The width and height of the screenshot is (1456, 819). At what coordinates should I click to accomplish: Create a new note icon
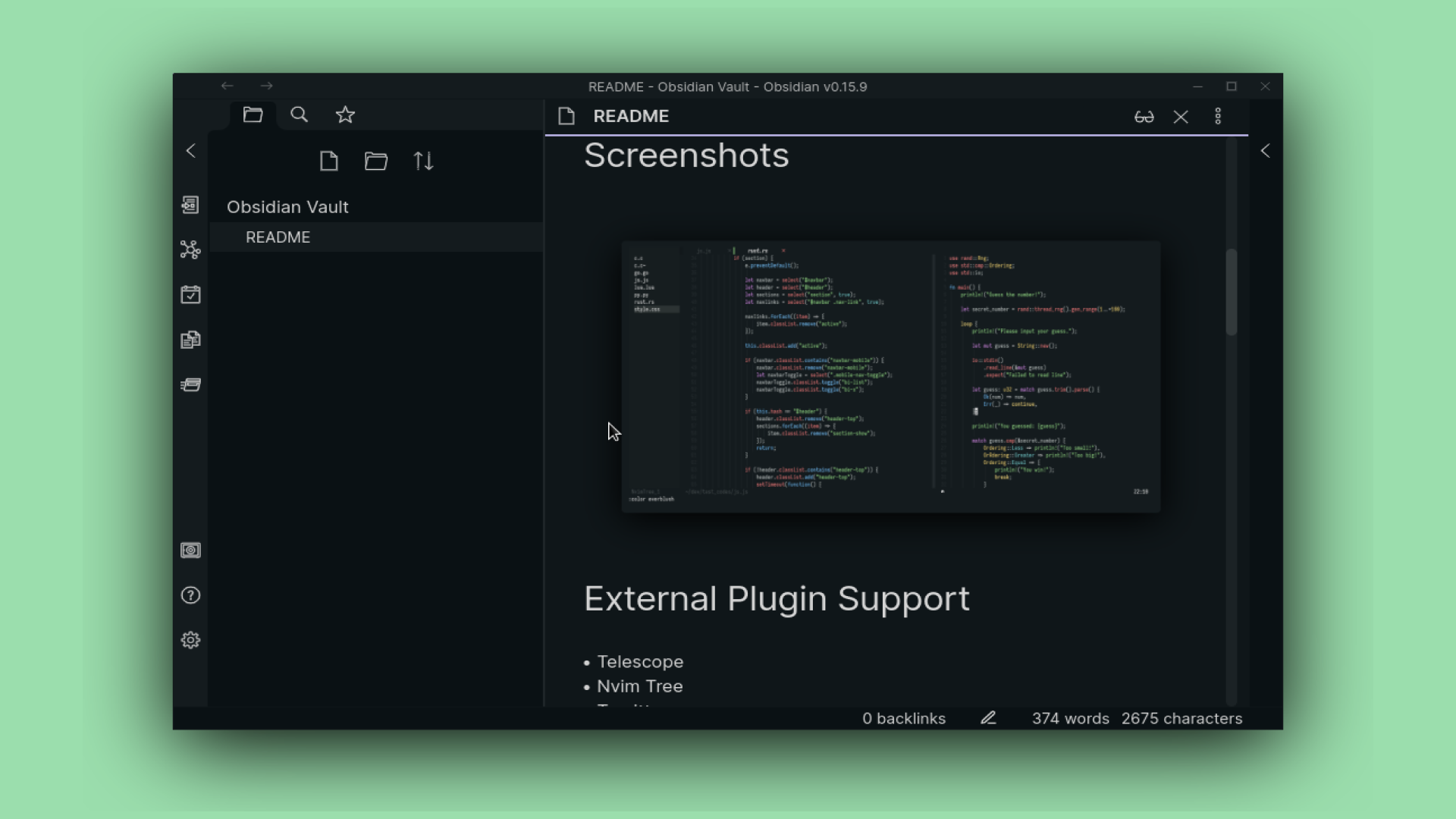click(x=328, y=161)
